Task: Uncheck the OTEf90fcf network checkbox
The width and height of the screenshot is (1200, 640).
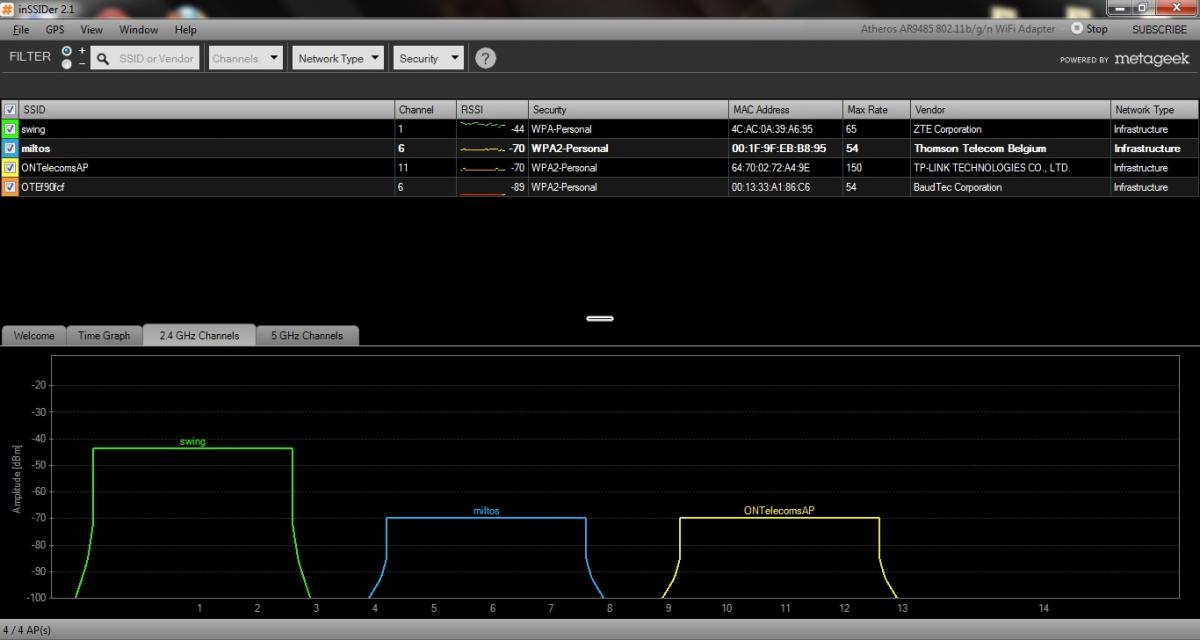Action: coord(10,187)
